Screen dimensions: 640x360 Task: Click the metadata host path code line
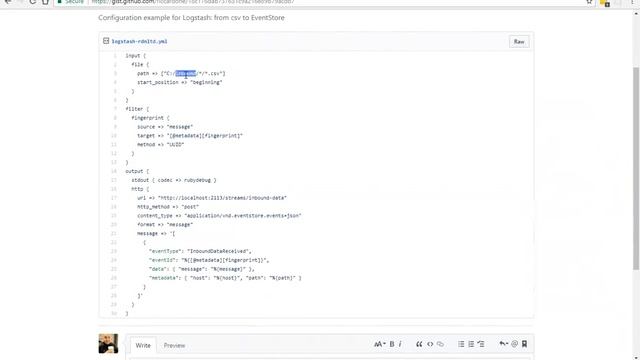[x=225, y=278]
